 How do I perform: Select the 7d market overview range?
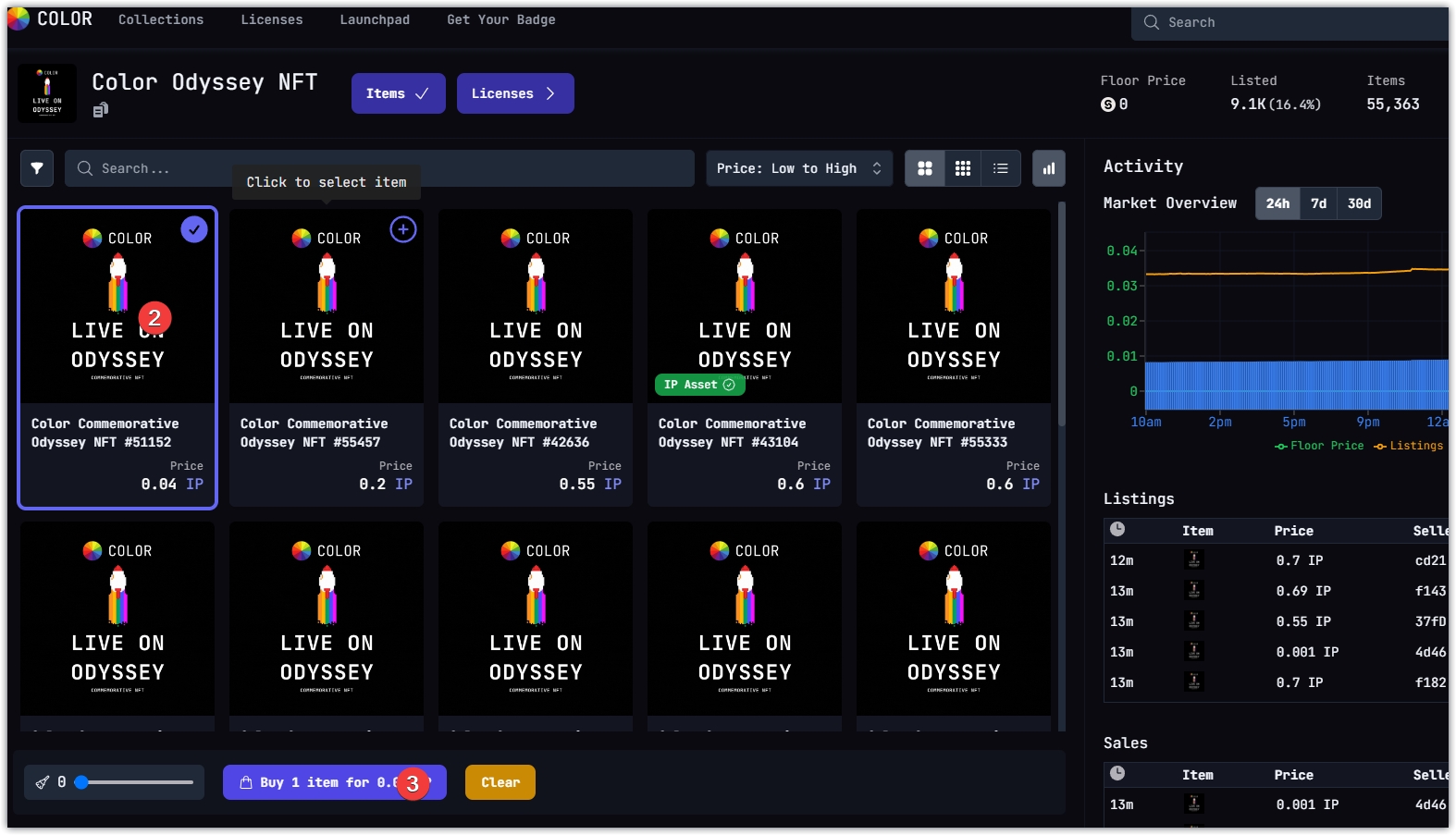[1318, 203]
